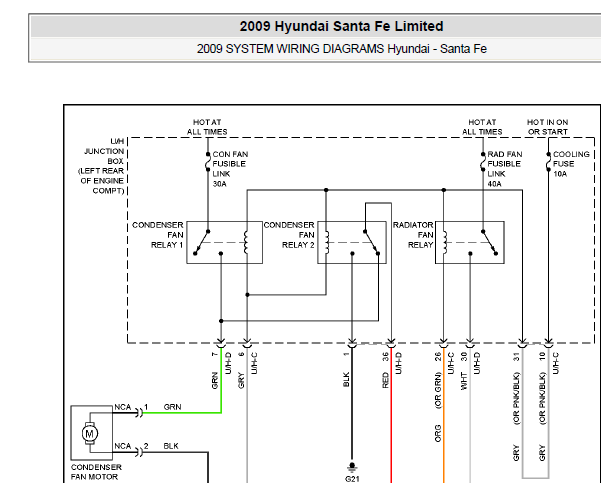The image size is (601, 483).
Task: Click pin number "10" on the junction box
Action: click(542, 357)
